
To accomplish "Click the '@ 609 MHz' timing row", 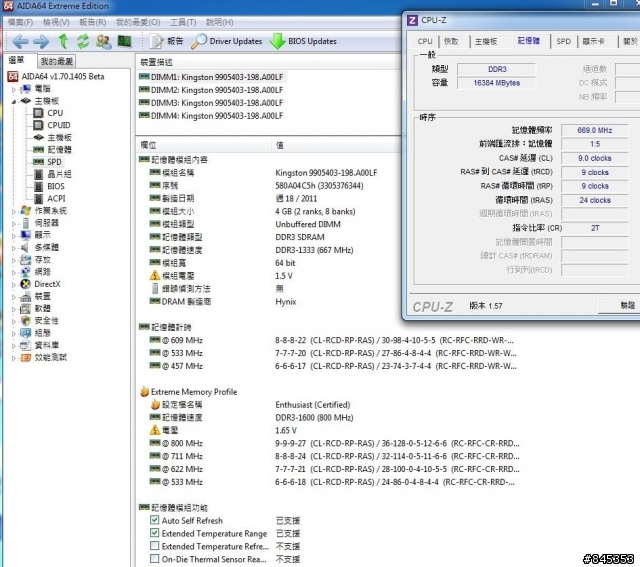I will pos(332,340).
